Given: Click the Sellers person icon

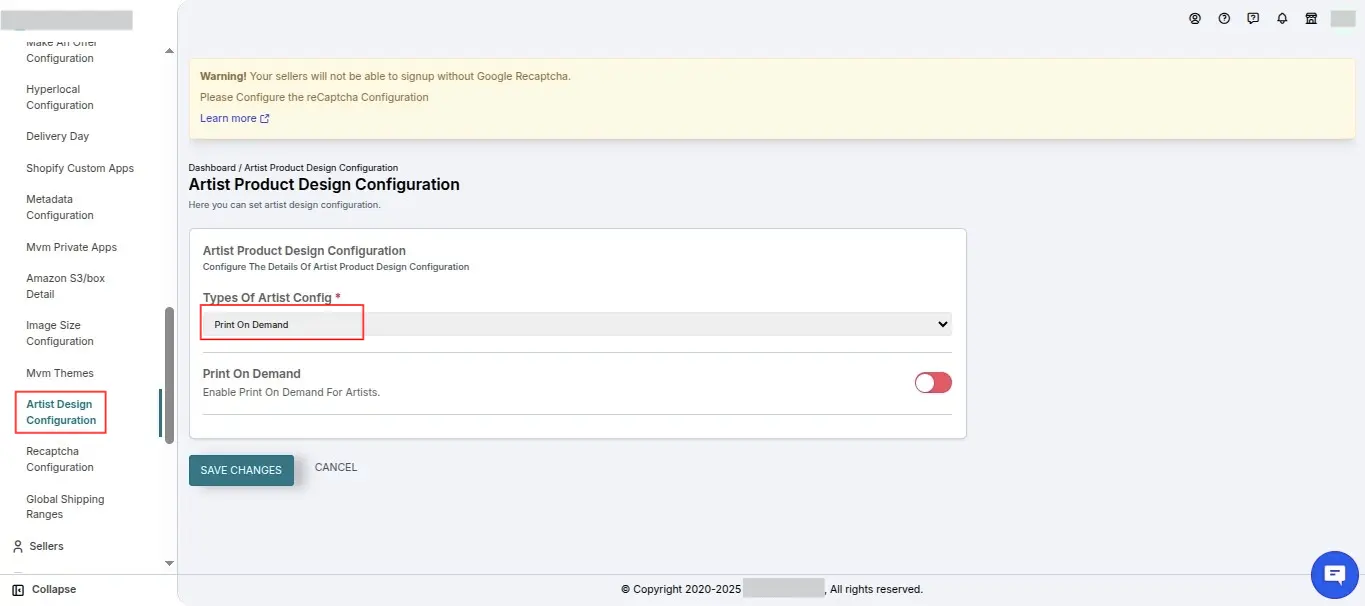Looking at the screenshot, I should click(18, 546).
